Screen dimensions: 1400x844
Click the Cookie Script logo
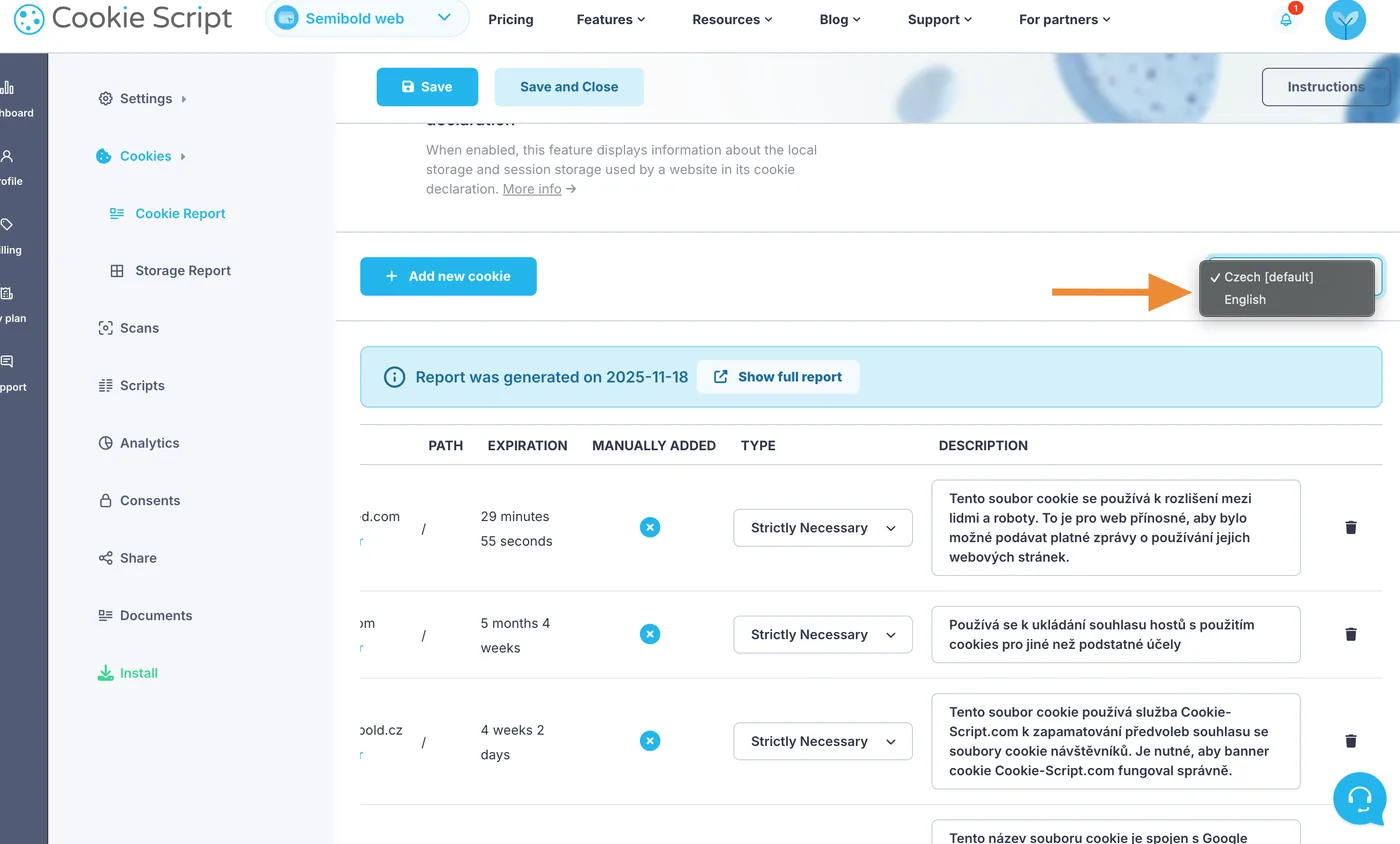123,18
